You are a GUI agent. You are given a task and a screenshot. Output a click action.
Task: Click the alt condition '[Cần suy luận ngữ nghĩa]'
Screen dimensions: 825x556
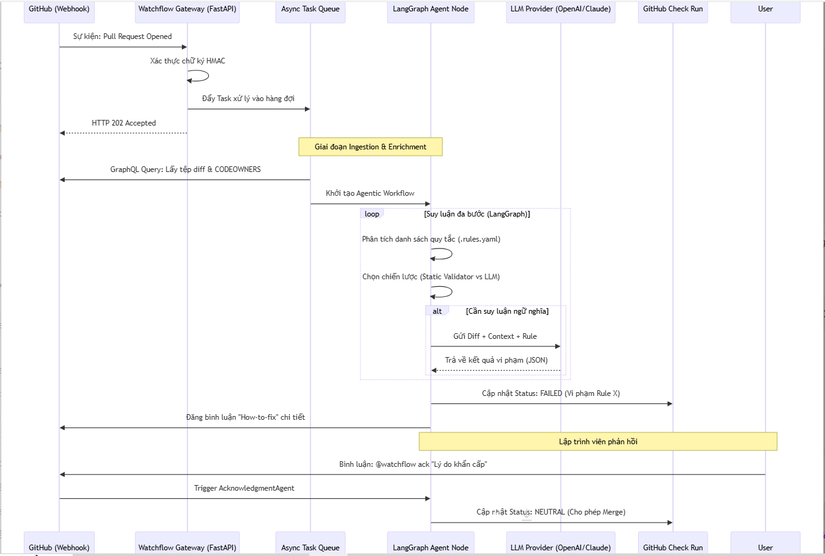tap(507, 311)
